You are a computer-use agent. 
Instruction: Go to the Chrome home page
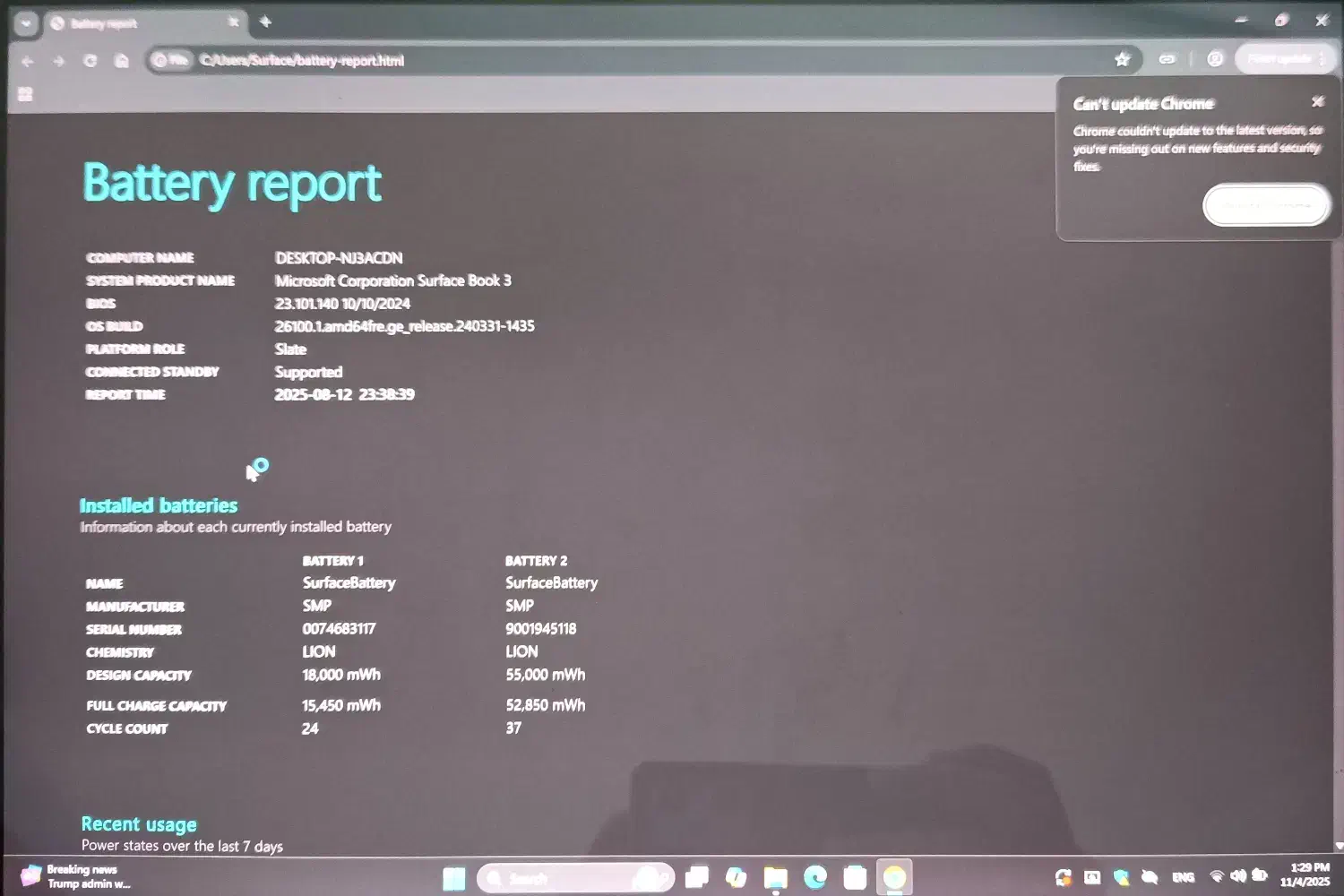122,61
